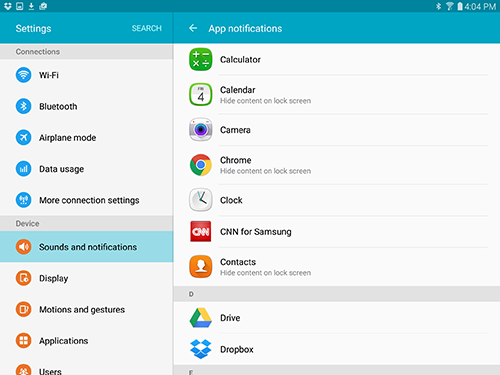This screenshot has width=500, height=375.
Task: Tap the download notification in status bar
Action: pyautogui.click(x=31, y=6)
